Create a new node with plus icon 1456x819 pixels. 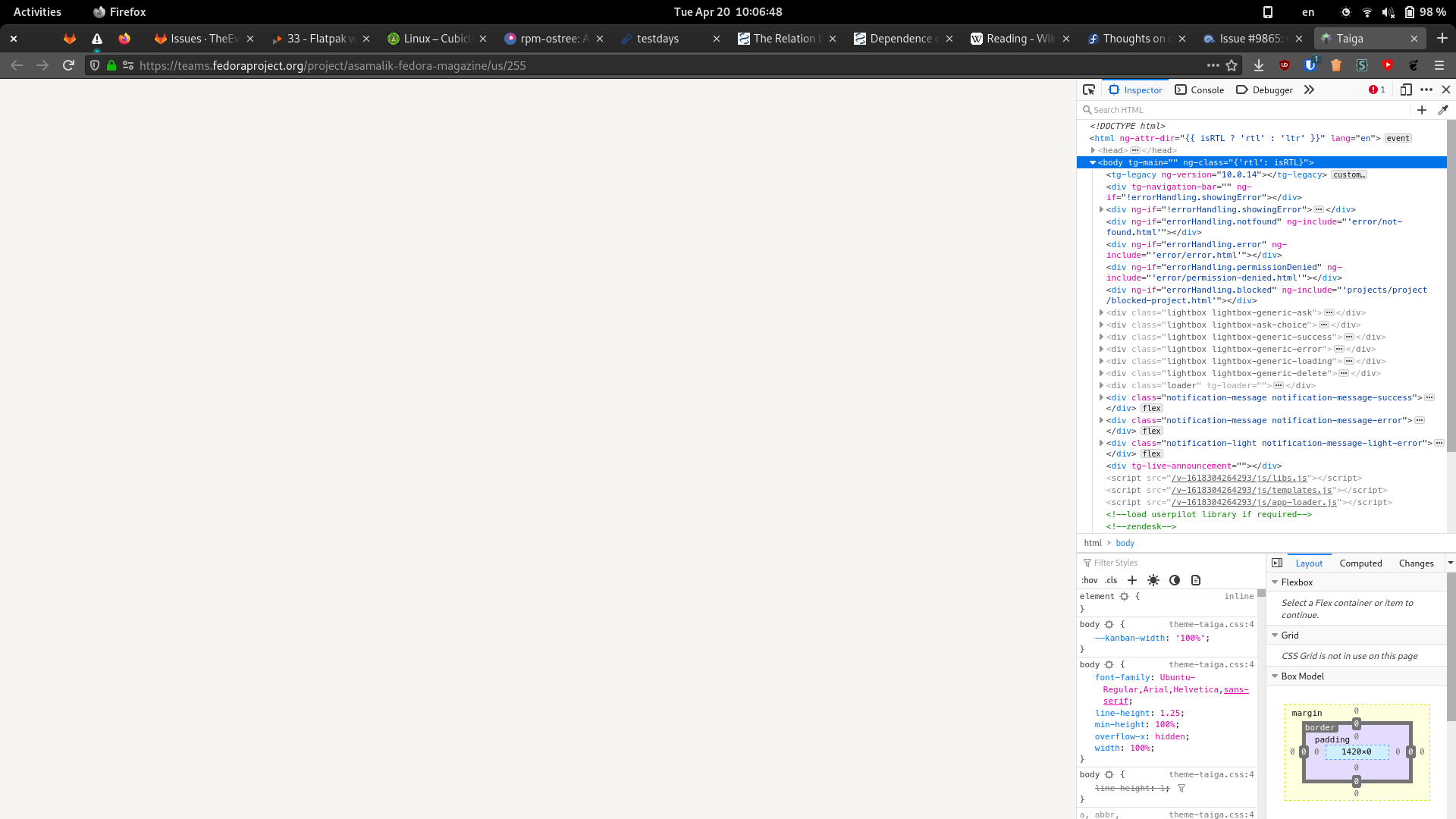pyautogui.click(x=1422, y=110)
